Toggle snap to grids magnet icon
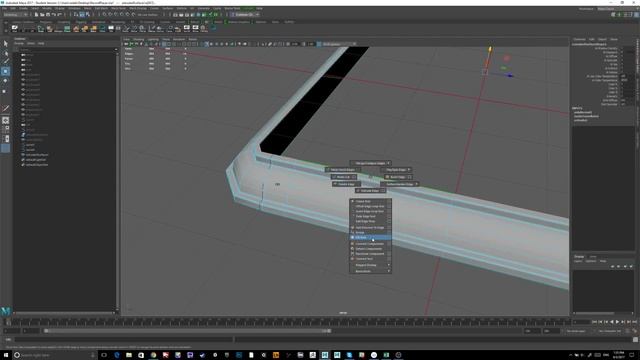640x360 pixels. pos(104,14)
